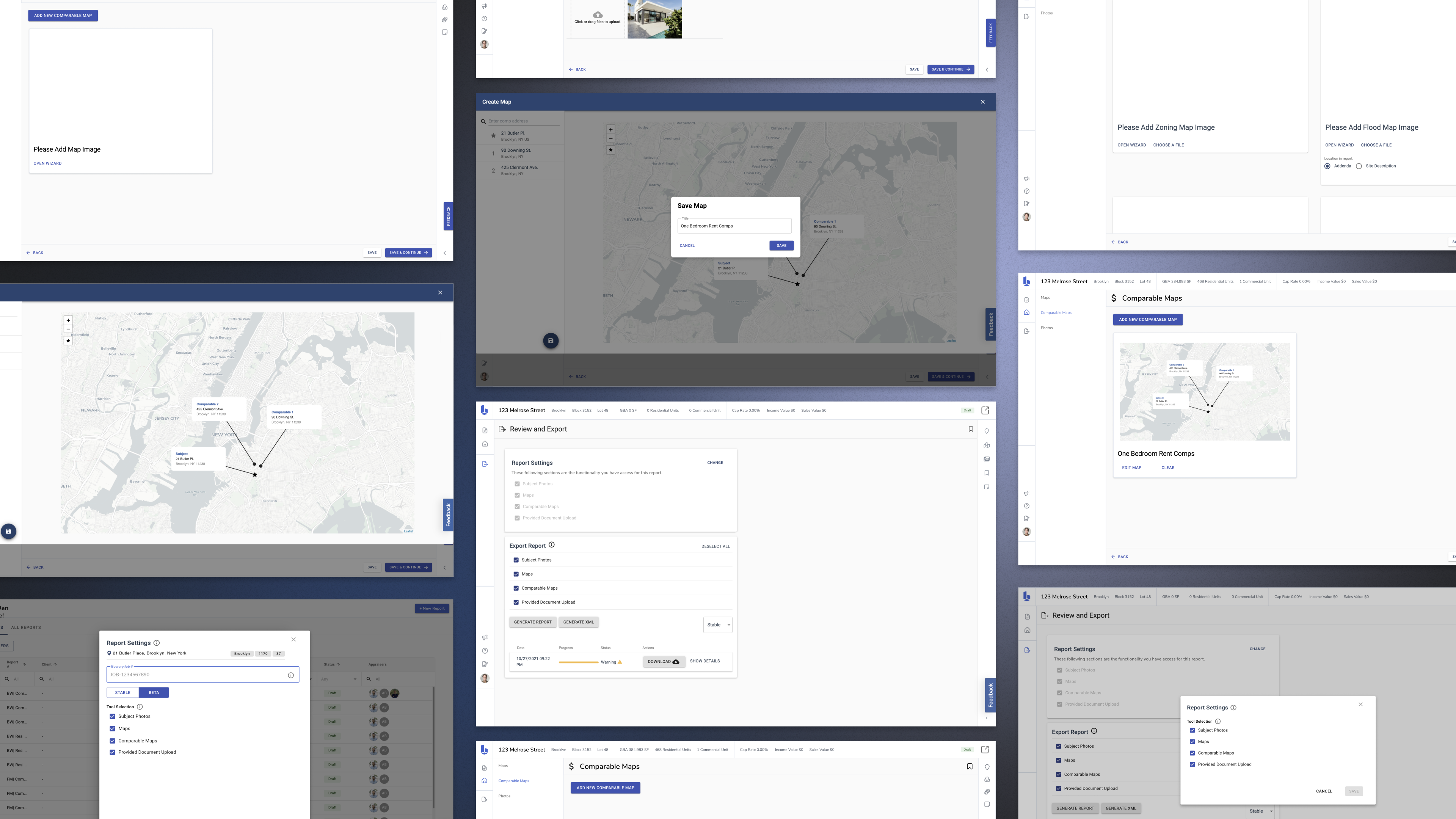
Task: Click buildings map icon in Review and Export right rail
Action: 986,446
